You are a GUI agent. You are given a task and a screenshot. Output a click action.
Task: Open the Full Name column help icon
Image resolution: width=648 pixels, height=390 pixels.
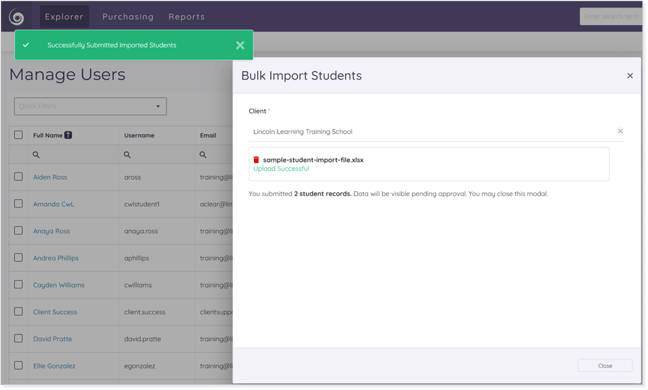click(x=68, y=135)
